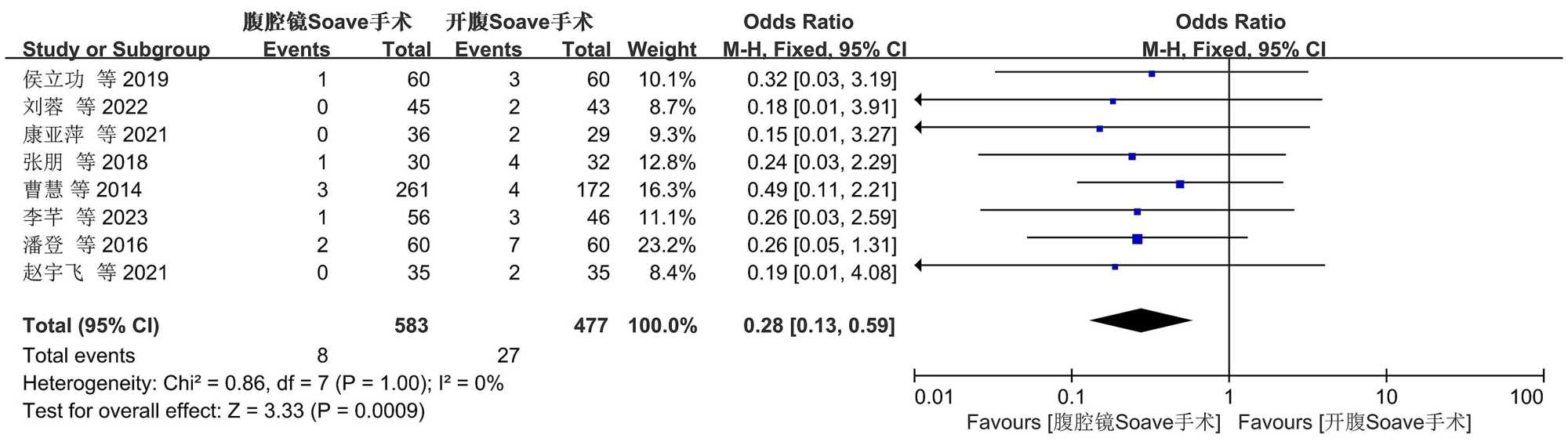Click the Total (95% CI) row label
1568x445 pixels.
[x=91, y=326]
